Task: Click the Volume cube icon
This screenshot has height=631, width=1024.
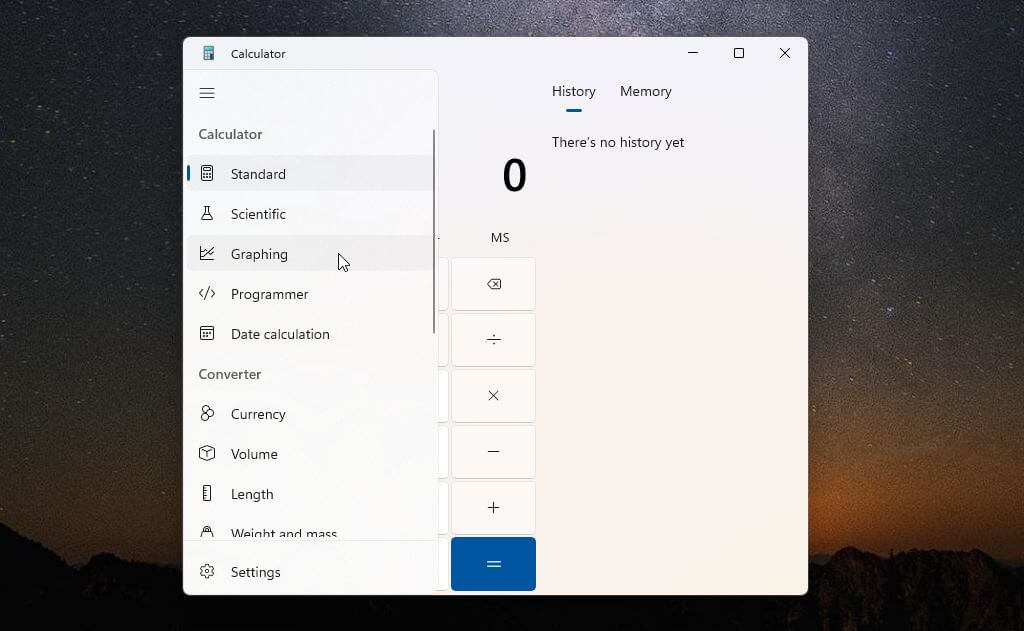Action: tap(207, 453)
